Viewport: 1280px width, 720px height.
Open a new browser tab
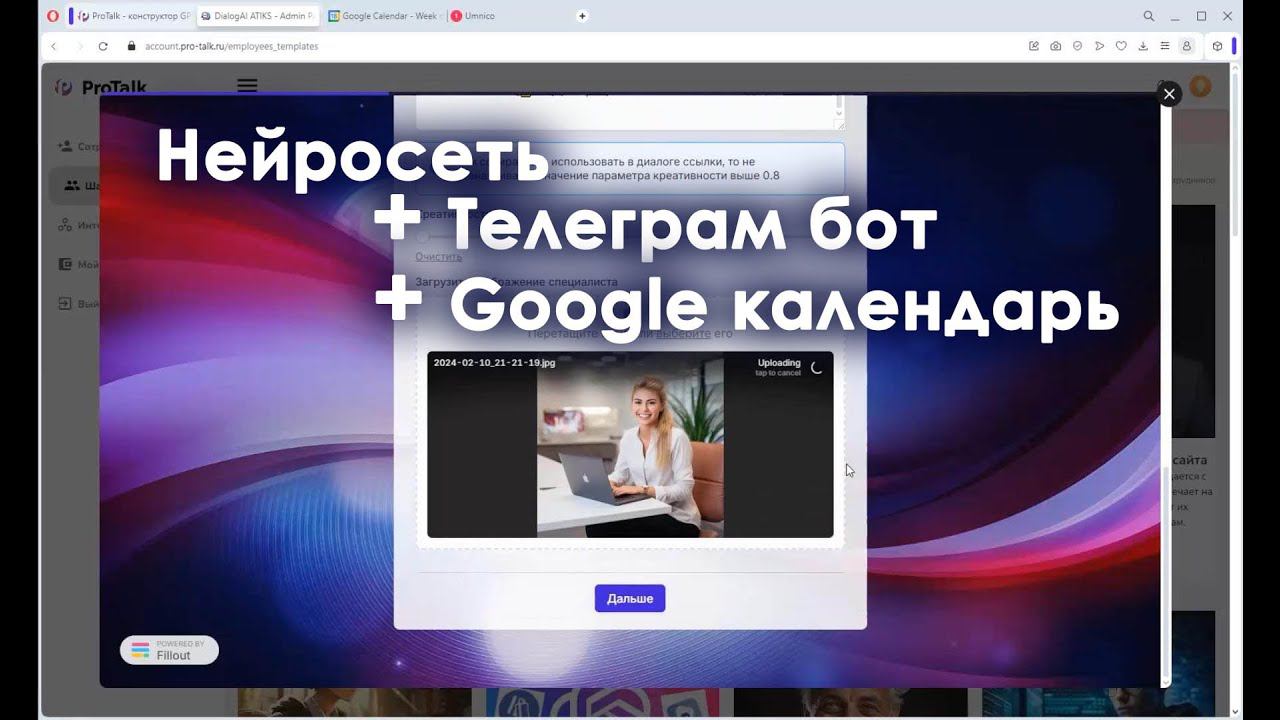(582, 16)
